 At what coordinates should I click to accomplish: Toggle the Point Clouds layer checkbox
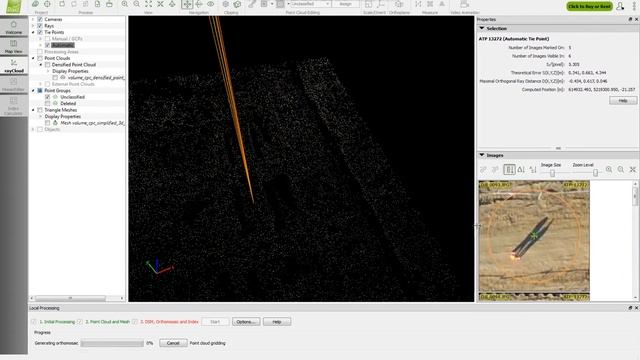click(x=40, y=58)
